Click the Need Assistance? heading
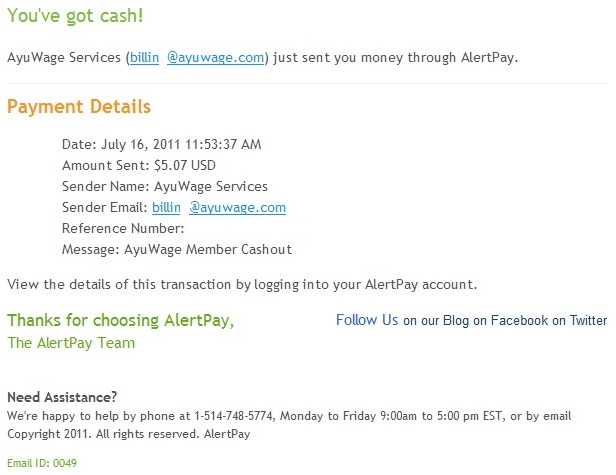Screen dimensions: 616x475 62,397
